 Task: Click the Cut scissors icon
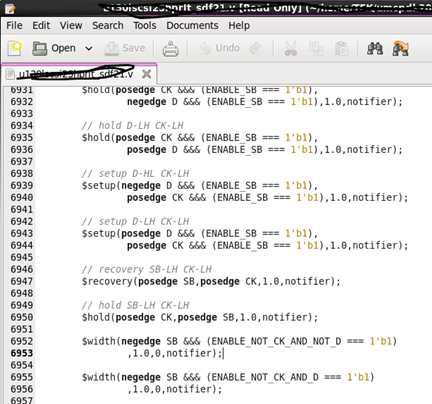click(x=290, y=49)
